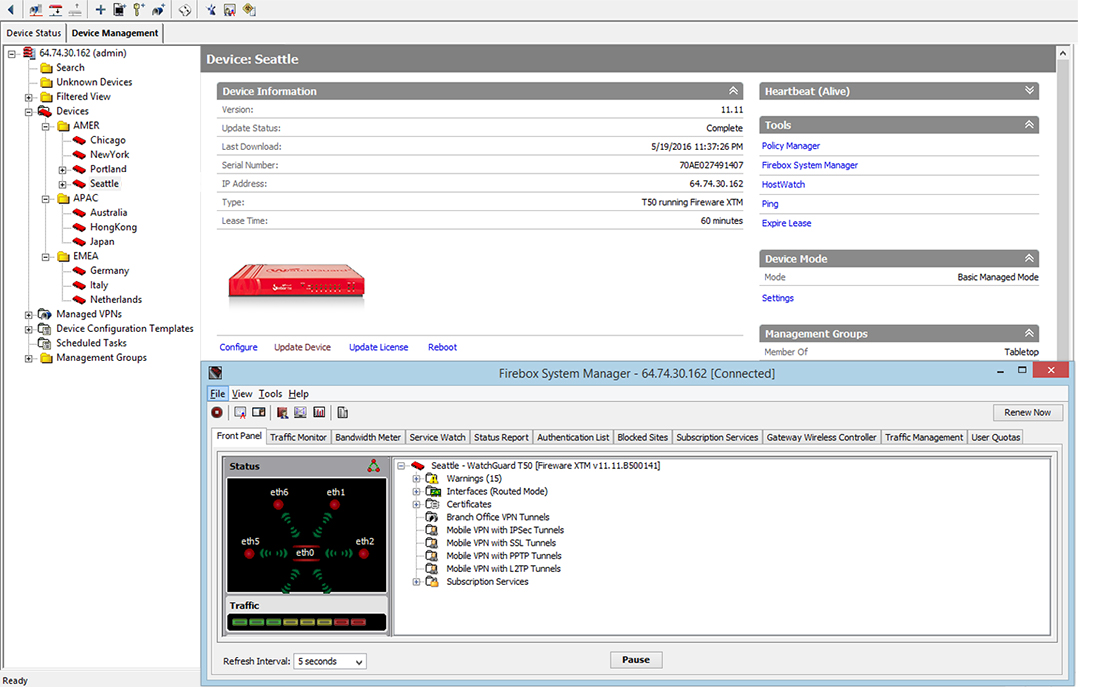Select the Seattle device in AMER folder
Image resolution: width=1100 pixels, height=687 pixels.
coord(104,184)
